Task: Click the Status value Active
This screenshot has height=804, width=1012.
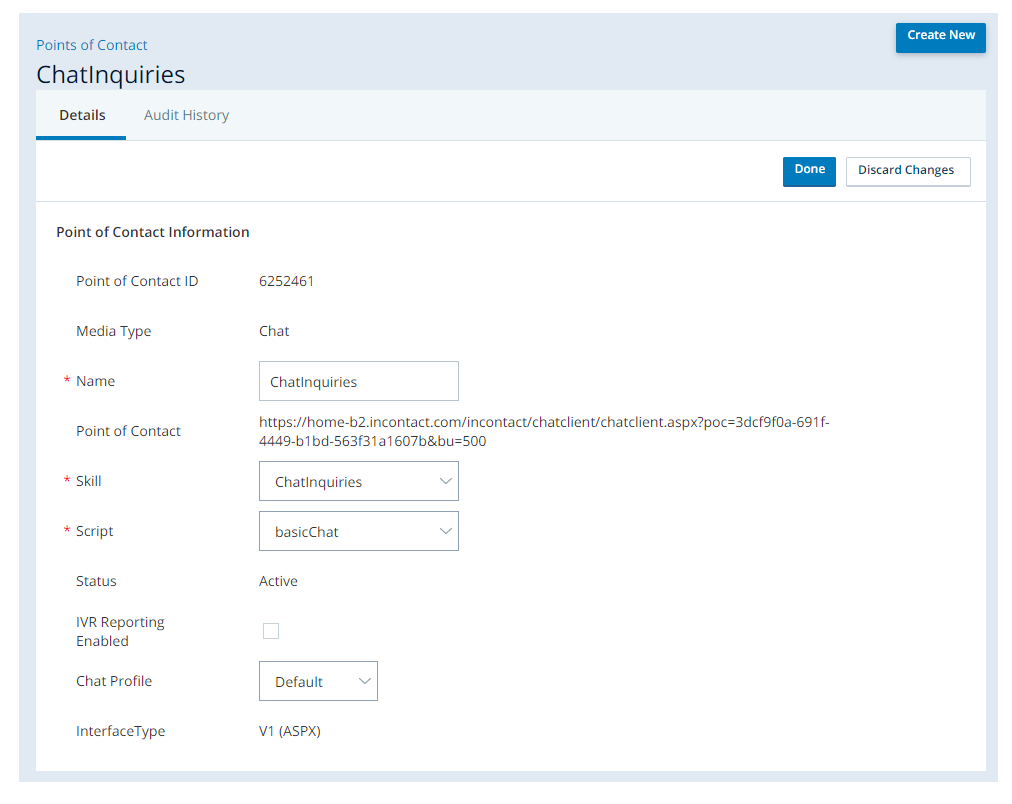Action: pos(278,581)
